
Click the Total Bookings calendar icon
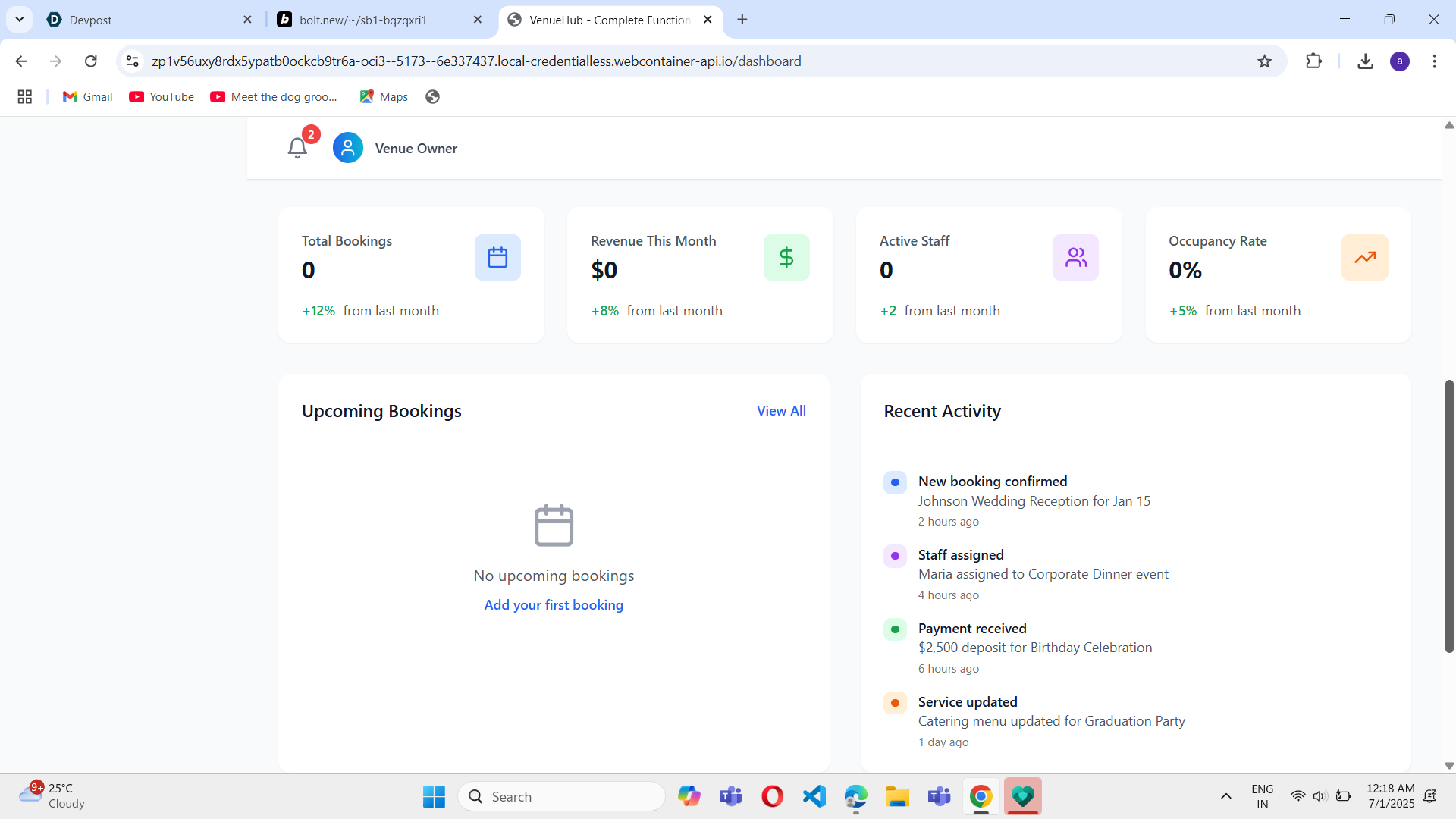[x=497, y=258]
